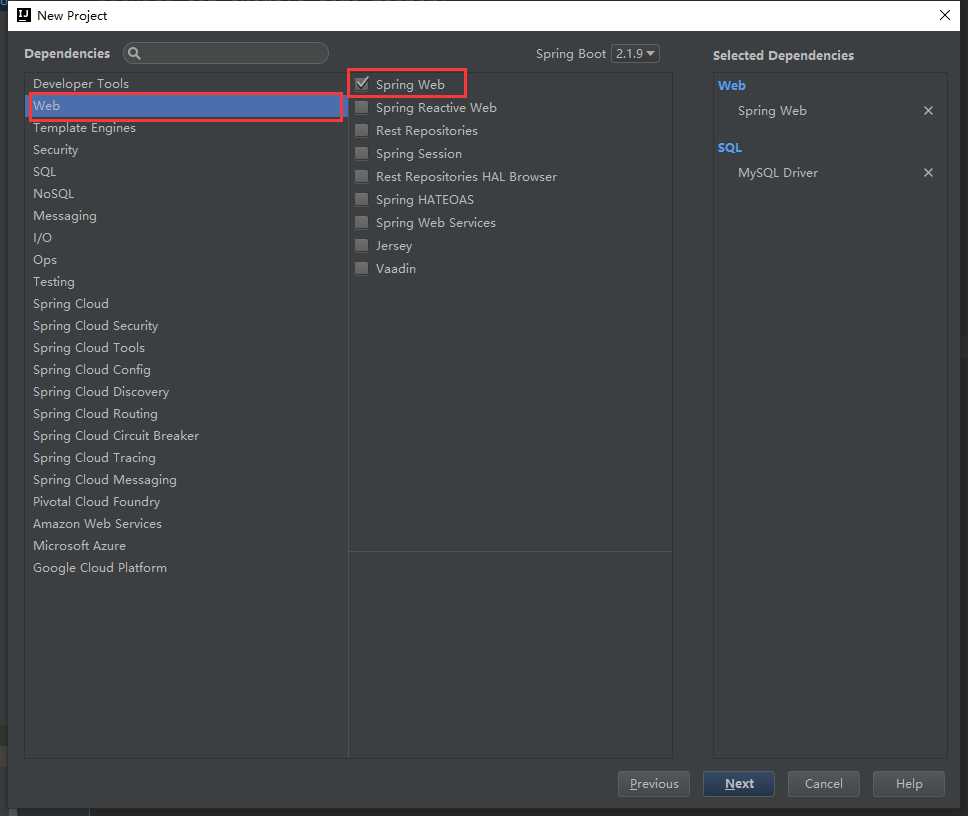Select the Messaging category

(186, 216)
